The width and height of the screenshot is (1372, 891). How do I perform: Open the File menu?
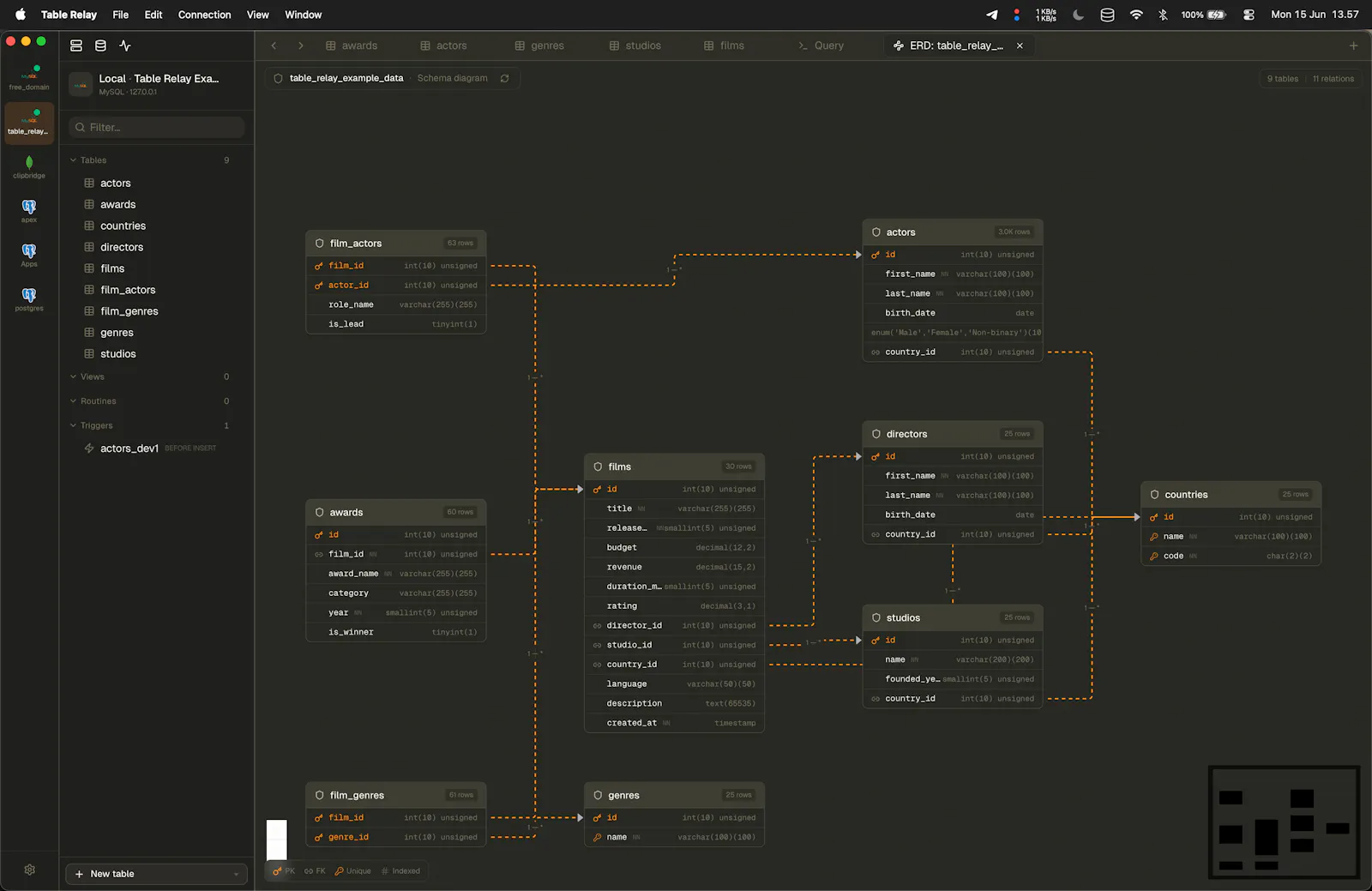pos(121,15)
